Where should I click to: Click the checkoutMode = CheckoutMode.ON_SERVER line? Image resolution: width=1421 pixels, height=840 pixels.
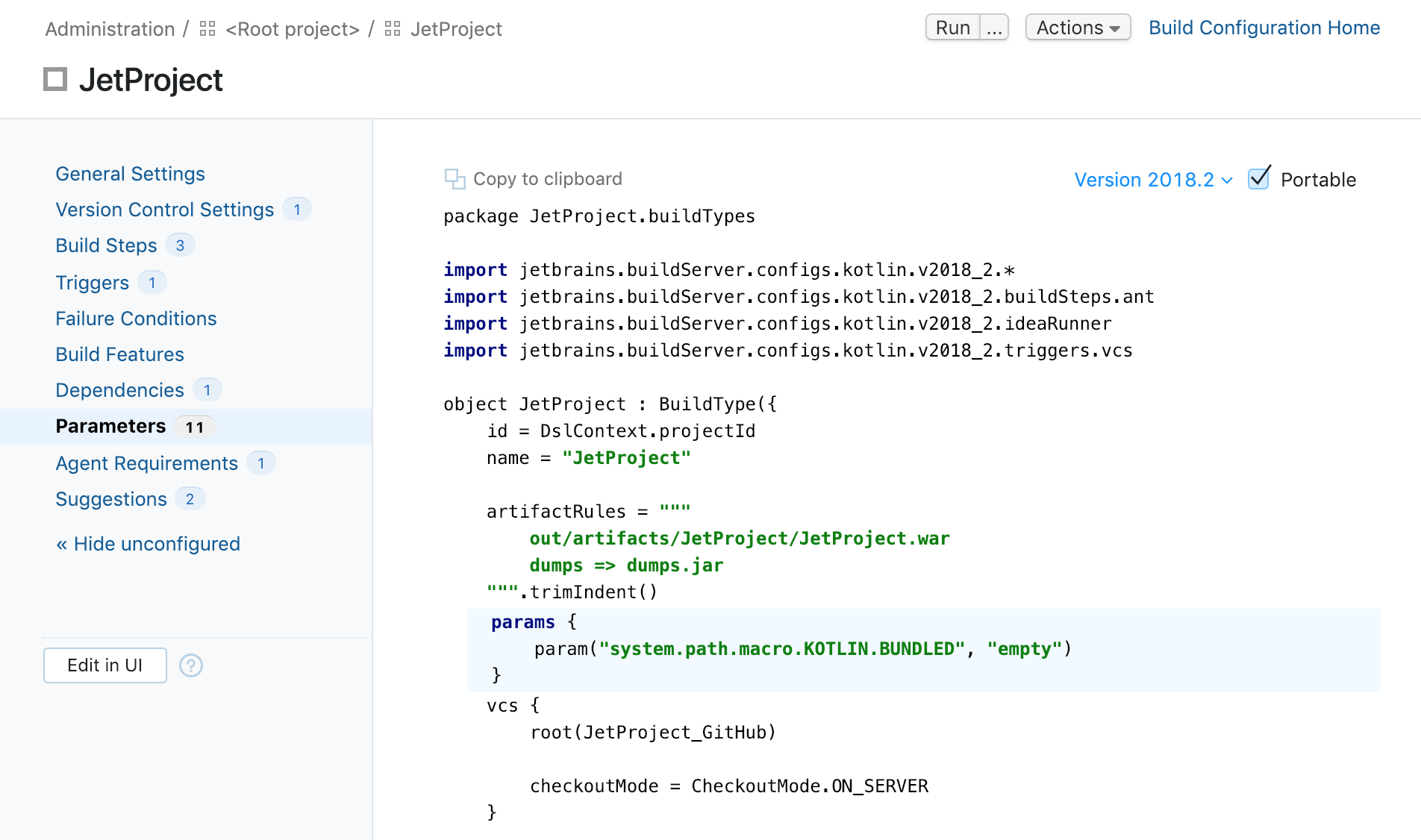pos(729,786)
